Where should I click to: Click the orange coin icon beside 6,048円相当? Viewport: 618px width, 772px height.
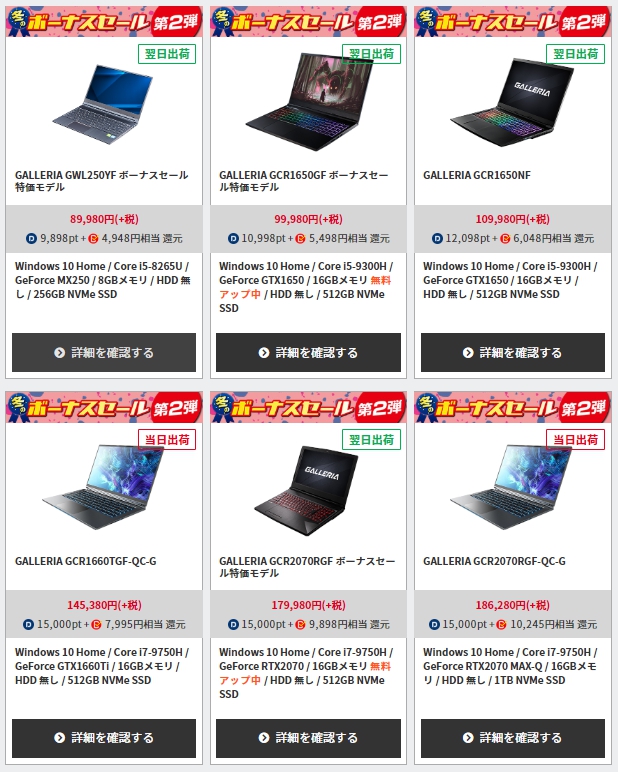point(505,239)
